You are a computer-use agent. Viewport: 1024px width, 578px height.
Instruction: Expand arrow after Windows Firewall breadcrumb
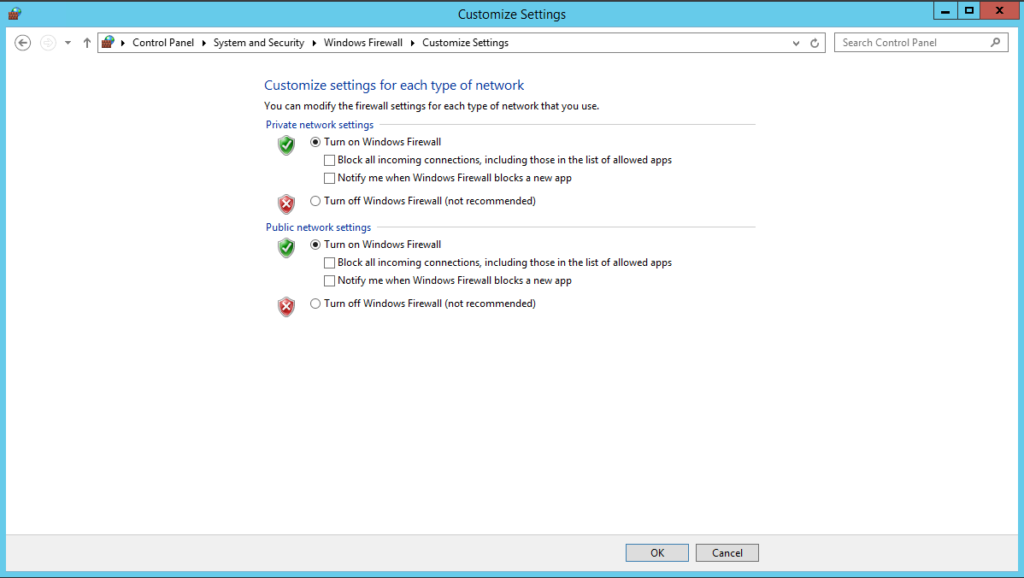click(413, 43)
